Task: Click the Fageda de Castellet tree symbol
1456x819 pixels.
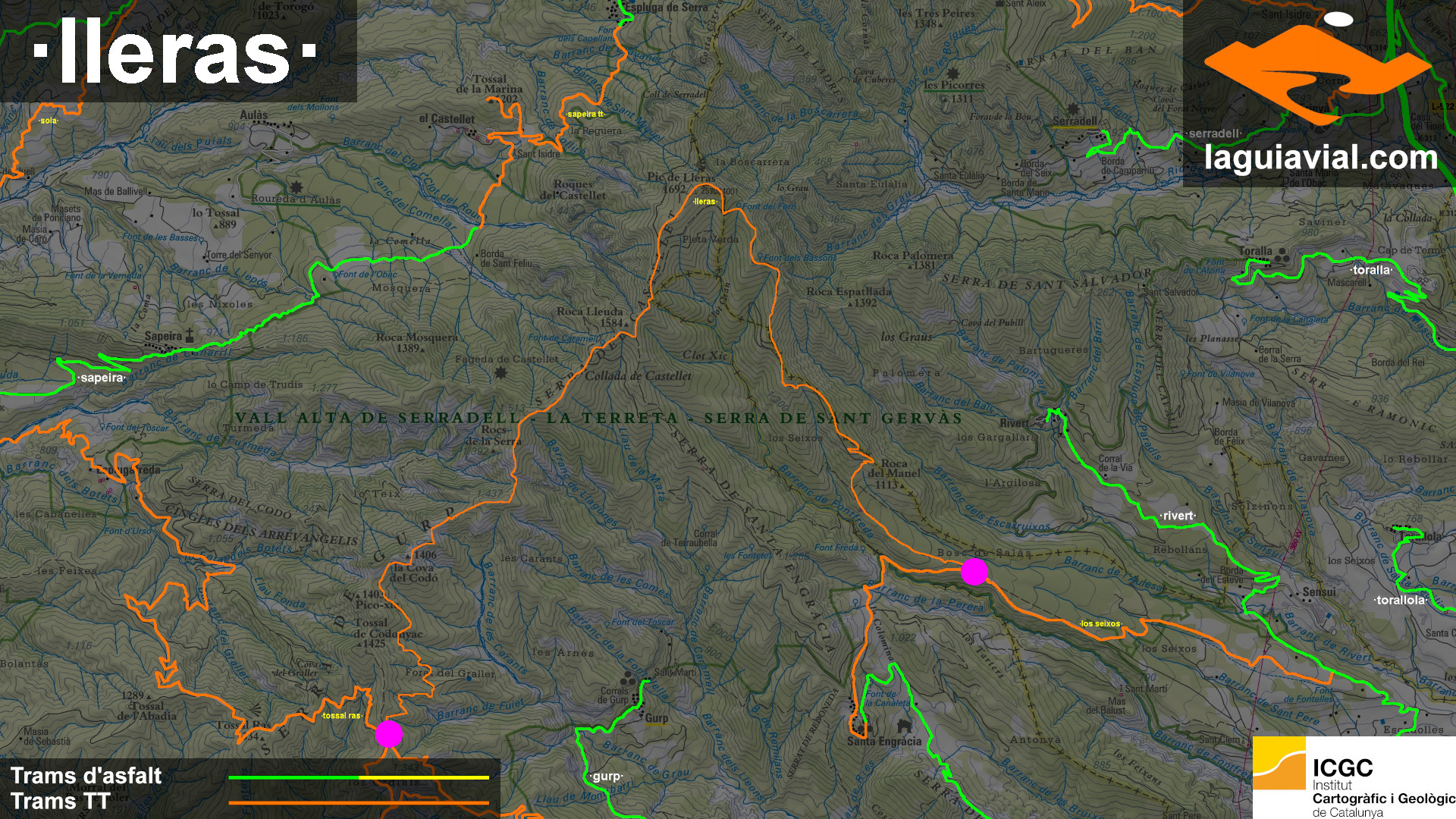Action: pos(500,373)
